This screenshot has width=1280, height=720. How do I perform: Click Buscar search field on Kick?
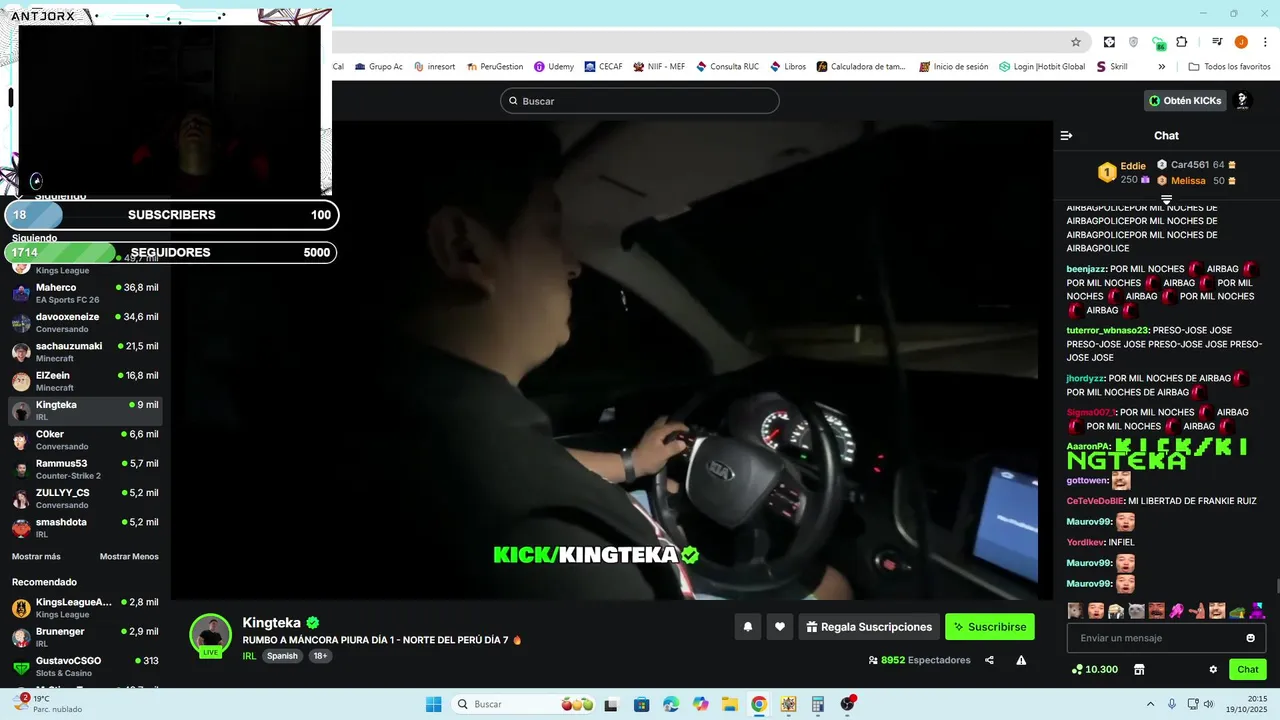640,101
